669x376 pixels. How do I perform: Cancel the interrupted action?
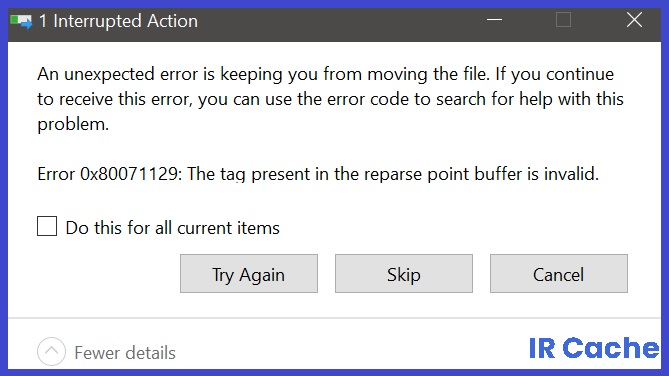(x=558, y=274)
